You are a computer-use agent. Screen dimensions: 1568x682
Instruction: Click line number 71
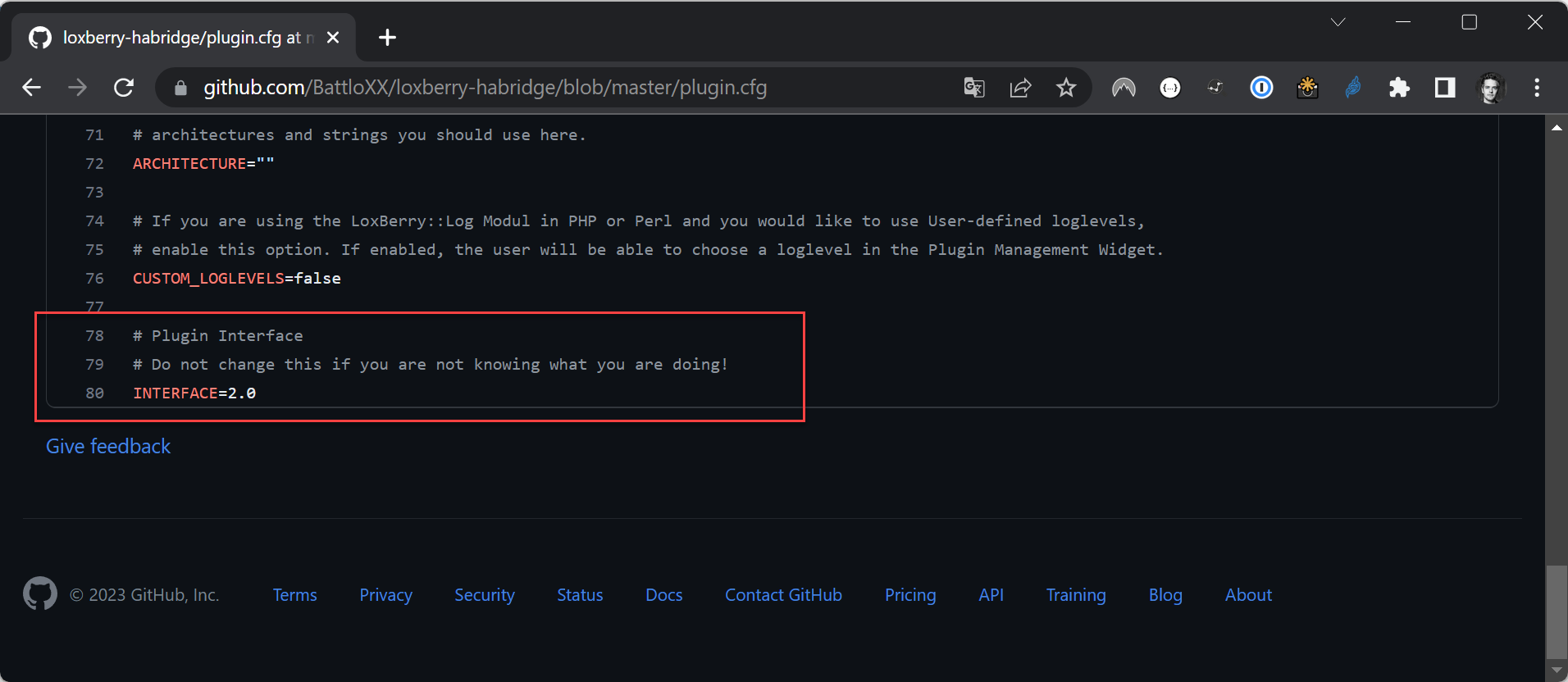point(94,135)
